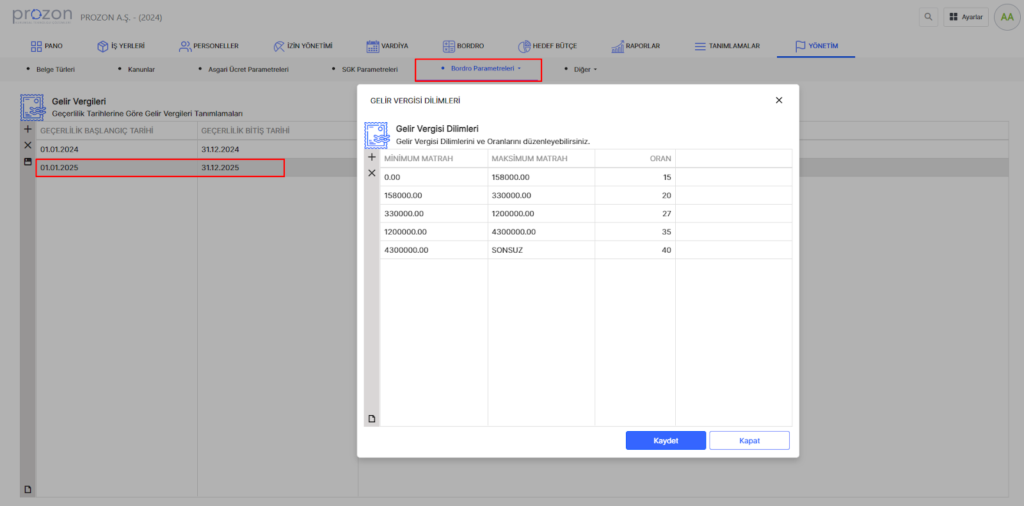Viewport: 1024px width, 506px height.
Task: Click the document icon at dialog bottom-left
Action: coord(372,419)
